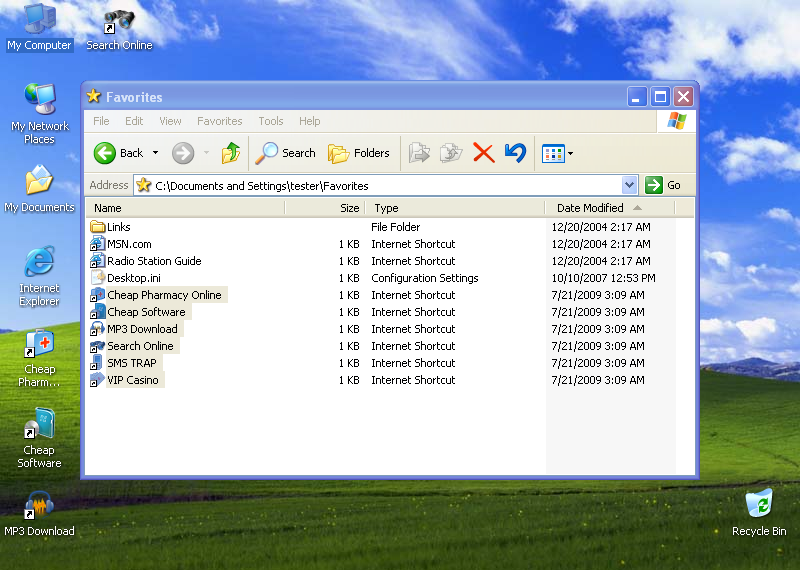The width and height of the screenshot is (800, 570).
Task: Select the SMS TRAP shortcut icon
Action: pos(96,362)
